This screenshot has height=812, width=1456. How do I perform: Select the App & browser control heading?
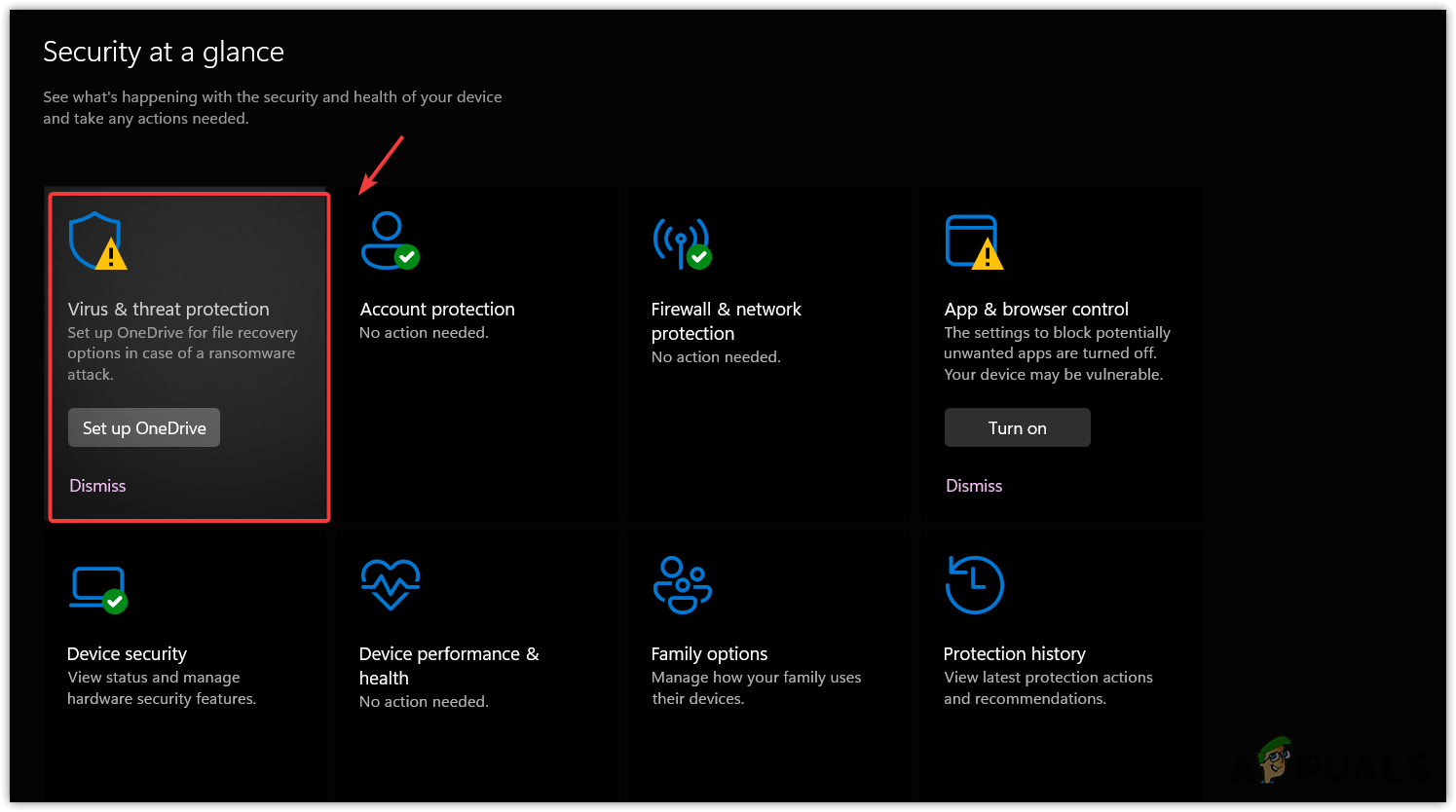pos(1036,309)
